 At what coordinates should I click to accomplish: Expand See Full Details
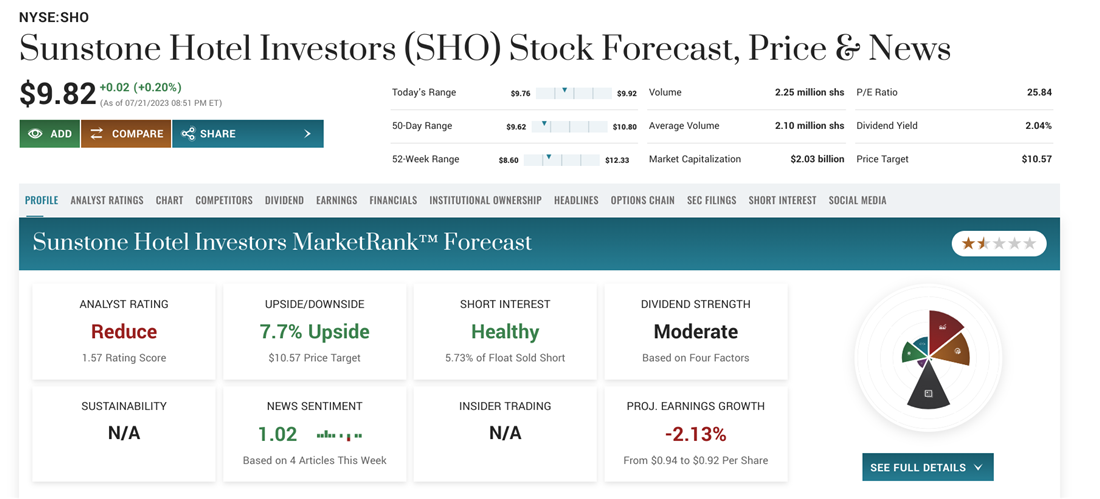click(x=927, y=467)
